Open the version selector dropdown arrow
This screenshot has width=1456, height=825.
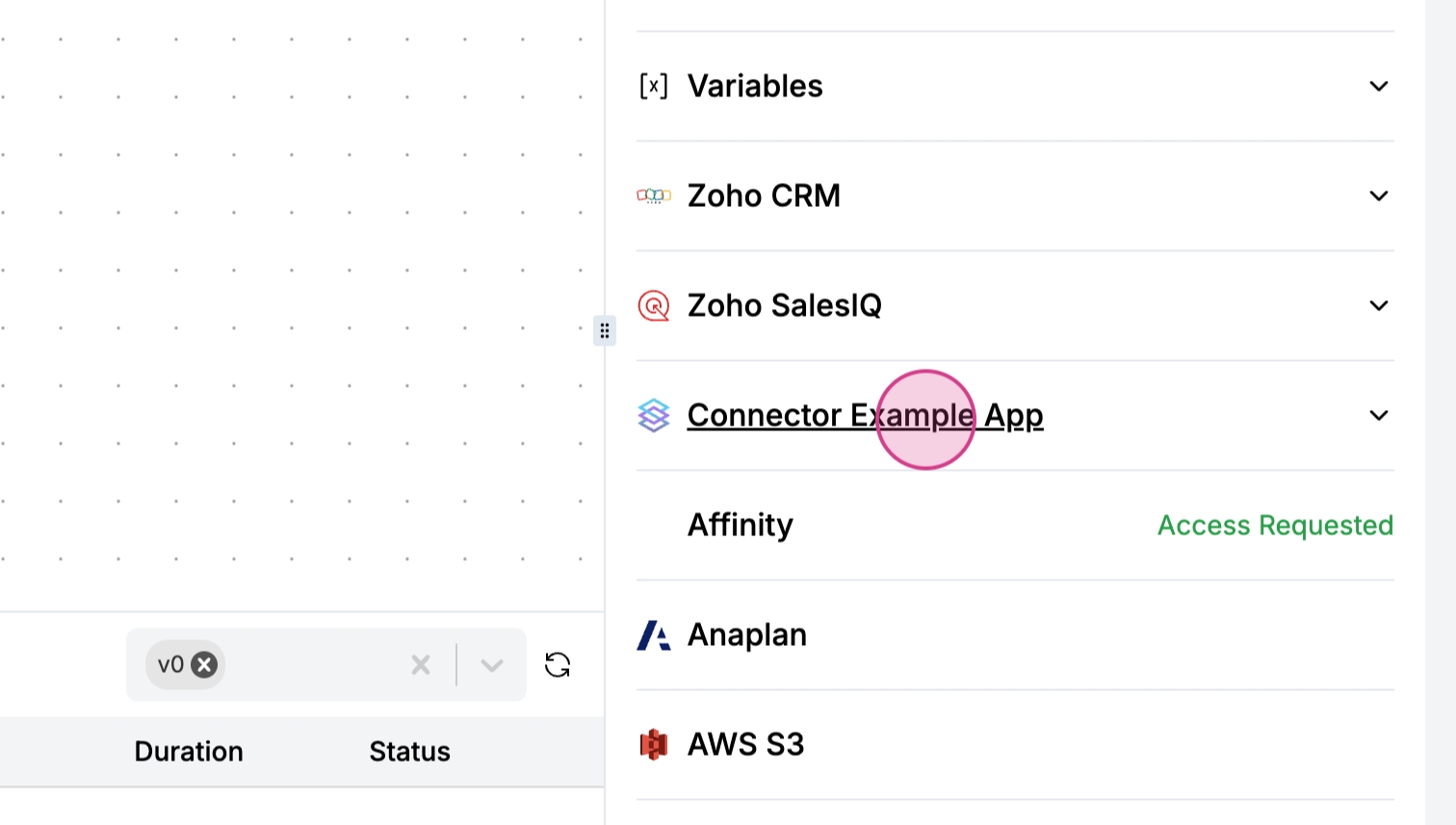tap(492, 665)
